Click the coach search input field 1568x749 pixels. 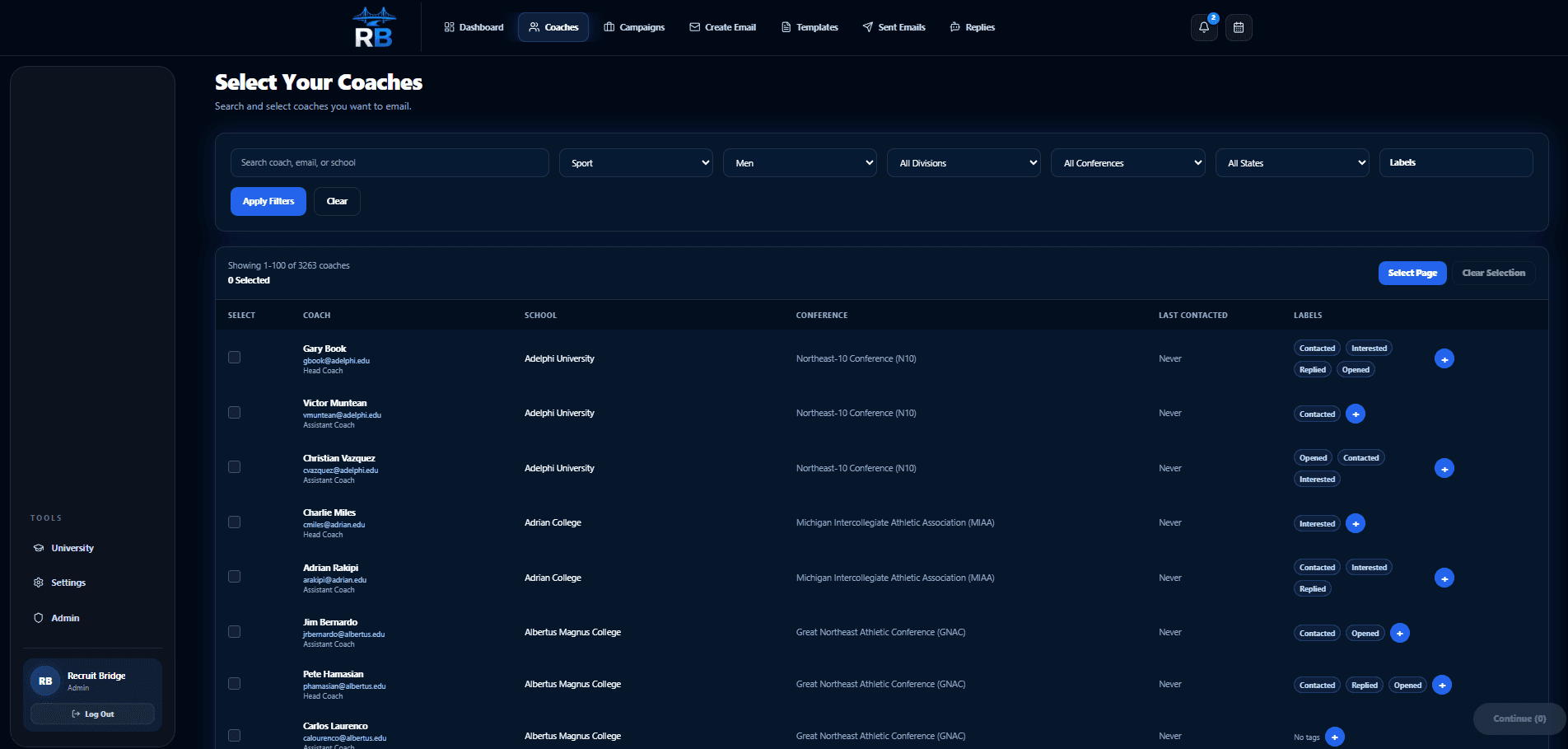tap(390, 162)
